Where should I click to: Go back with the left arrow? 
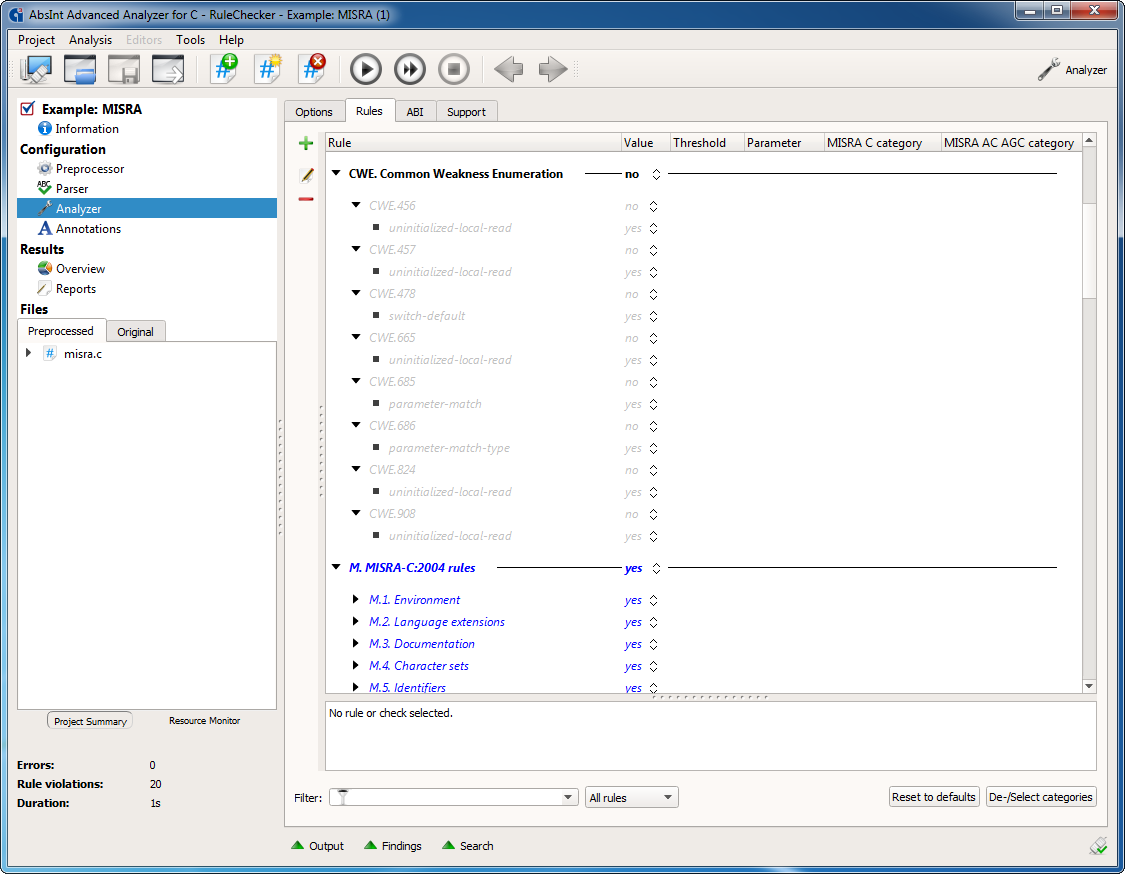tap(508, 70)
